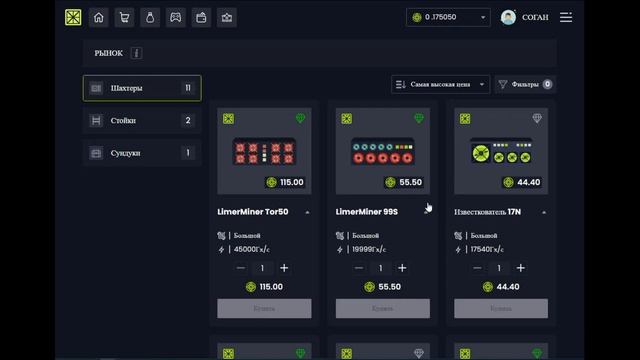Open the gamepad icon in the top bar

coord(176,18)
